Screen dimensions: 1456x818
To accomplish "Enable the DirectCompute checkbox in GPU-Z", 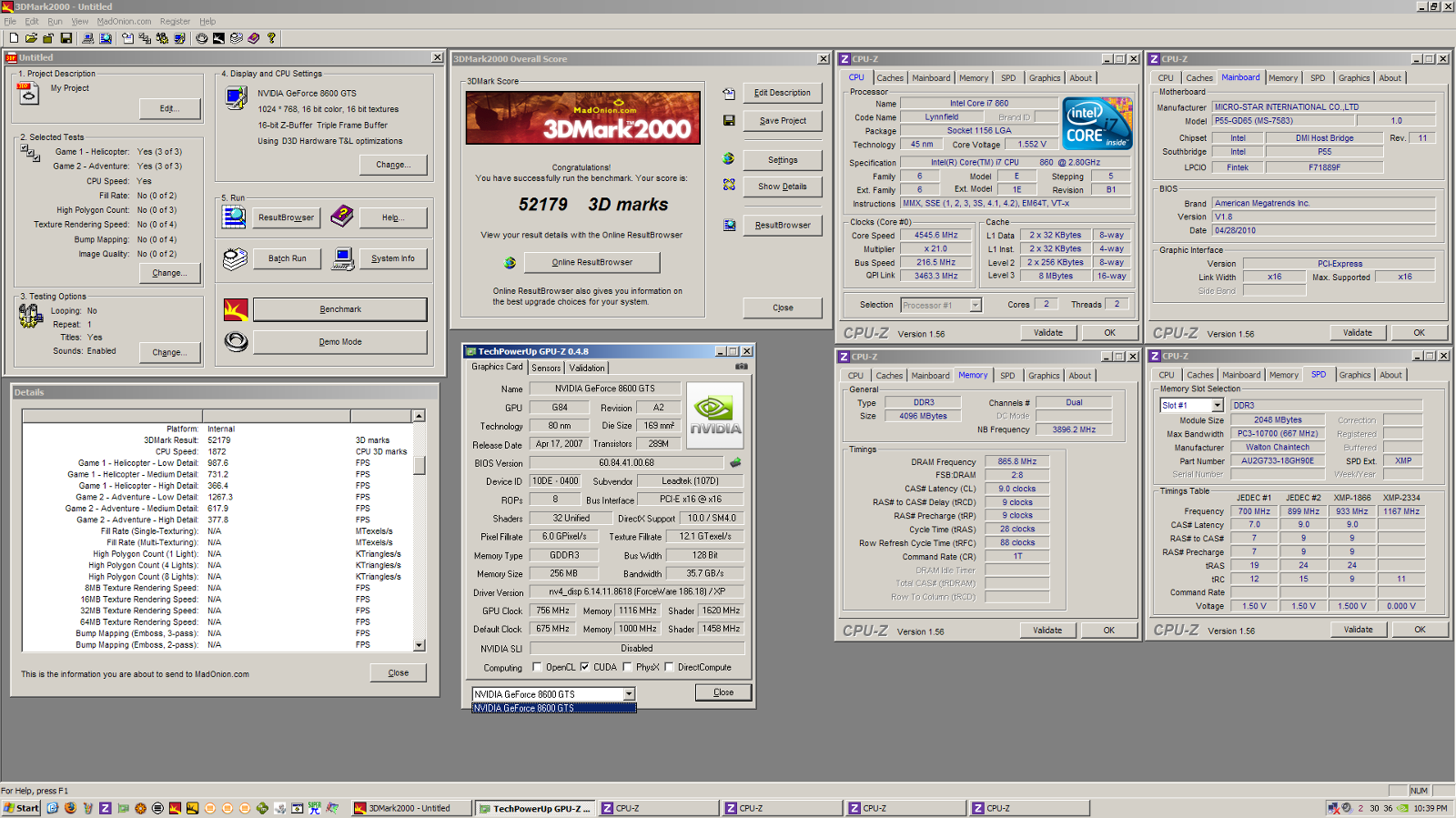I will [669, 667].
